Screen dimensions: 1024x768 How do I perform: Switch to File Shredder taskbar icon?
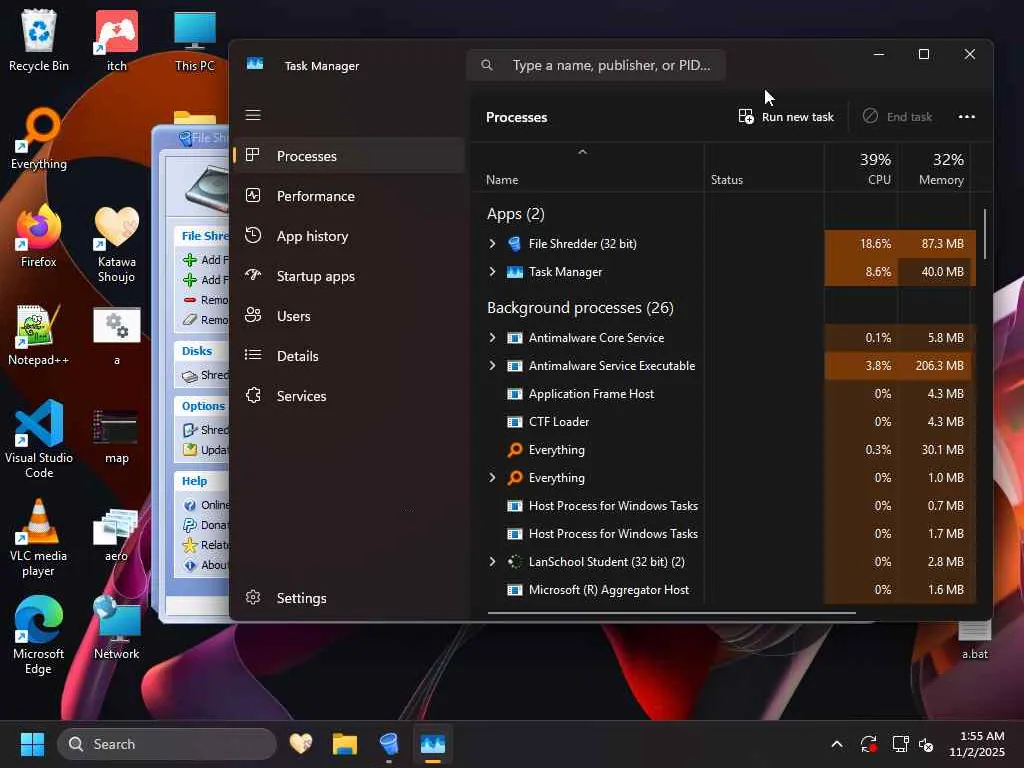pyautogui.click(x=389, y=744)
